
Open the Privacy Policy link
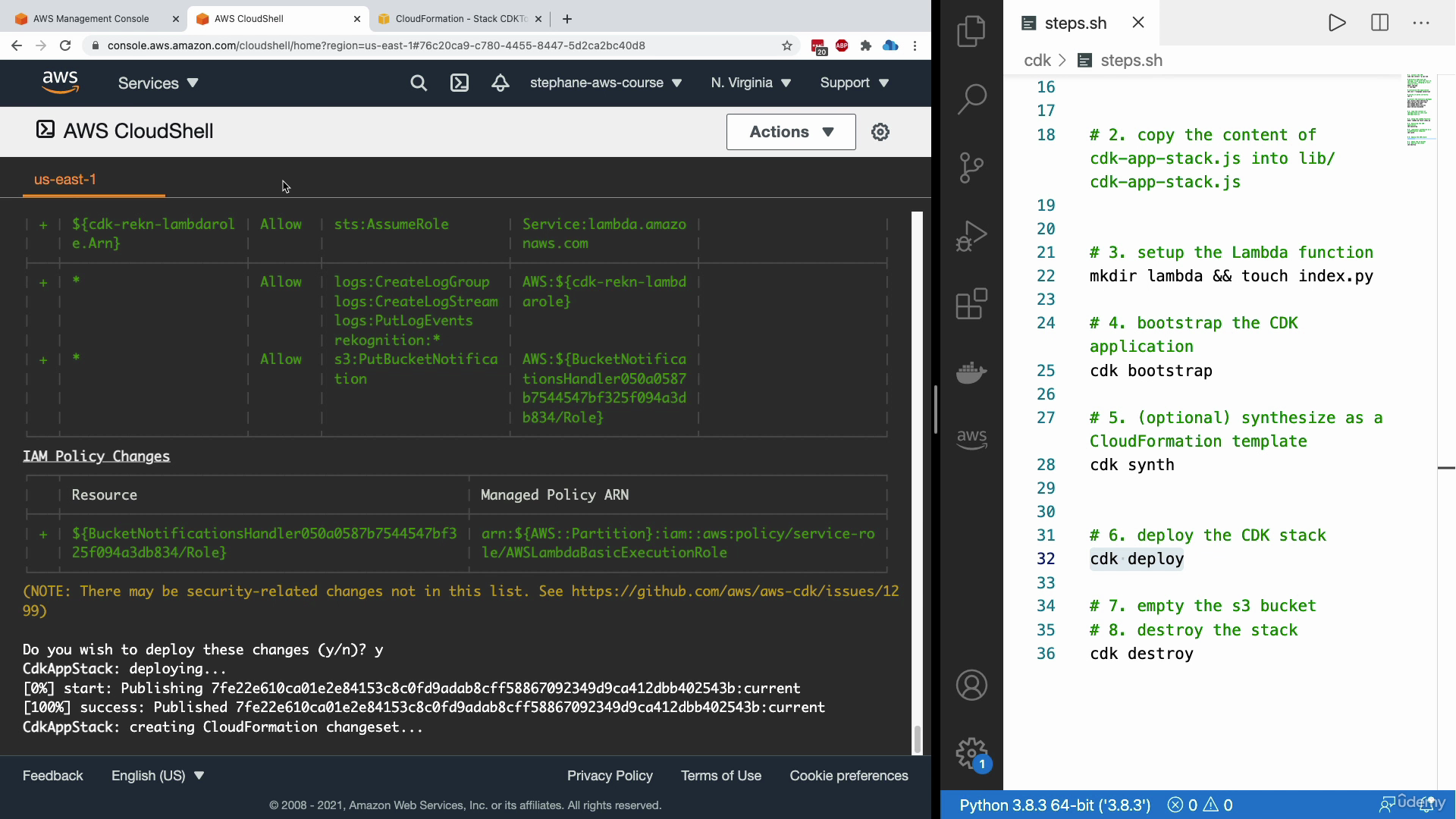610,776
